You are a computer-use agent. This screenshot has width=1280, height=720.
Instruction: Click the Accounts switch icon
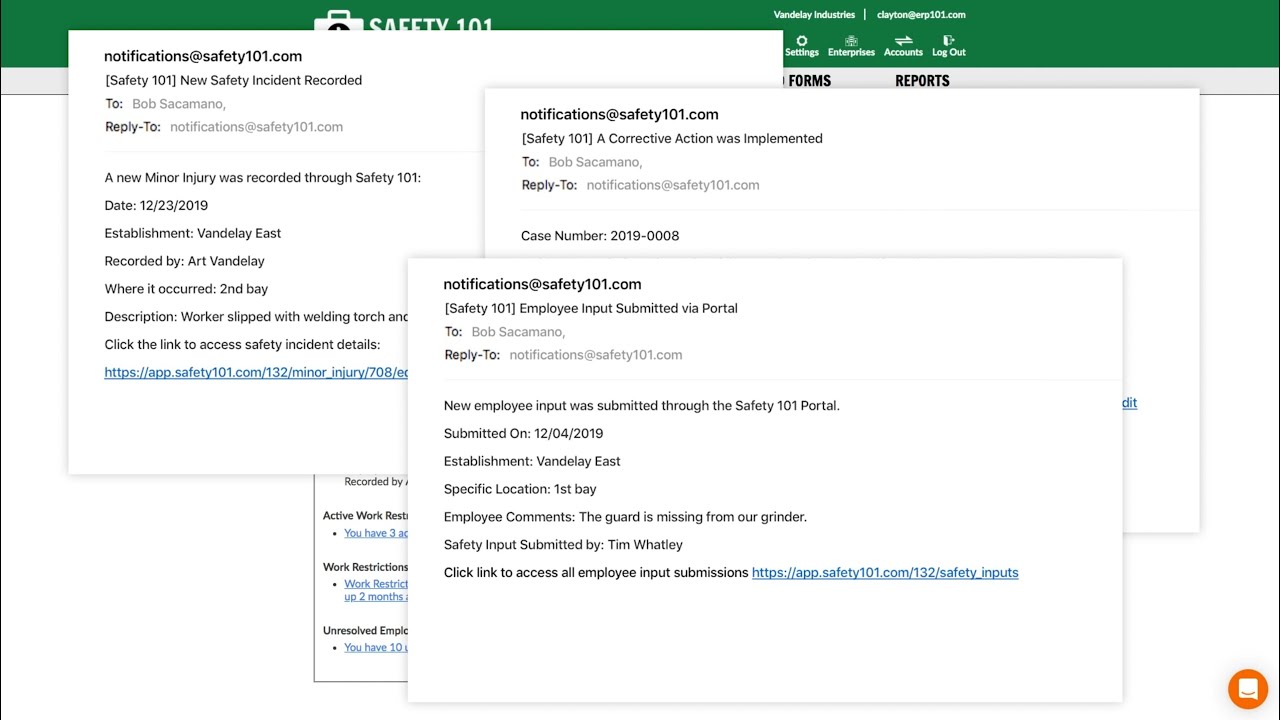click(x=903, y=41)
